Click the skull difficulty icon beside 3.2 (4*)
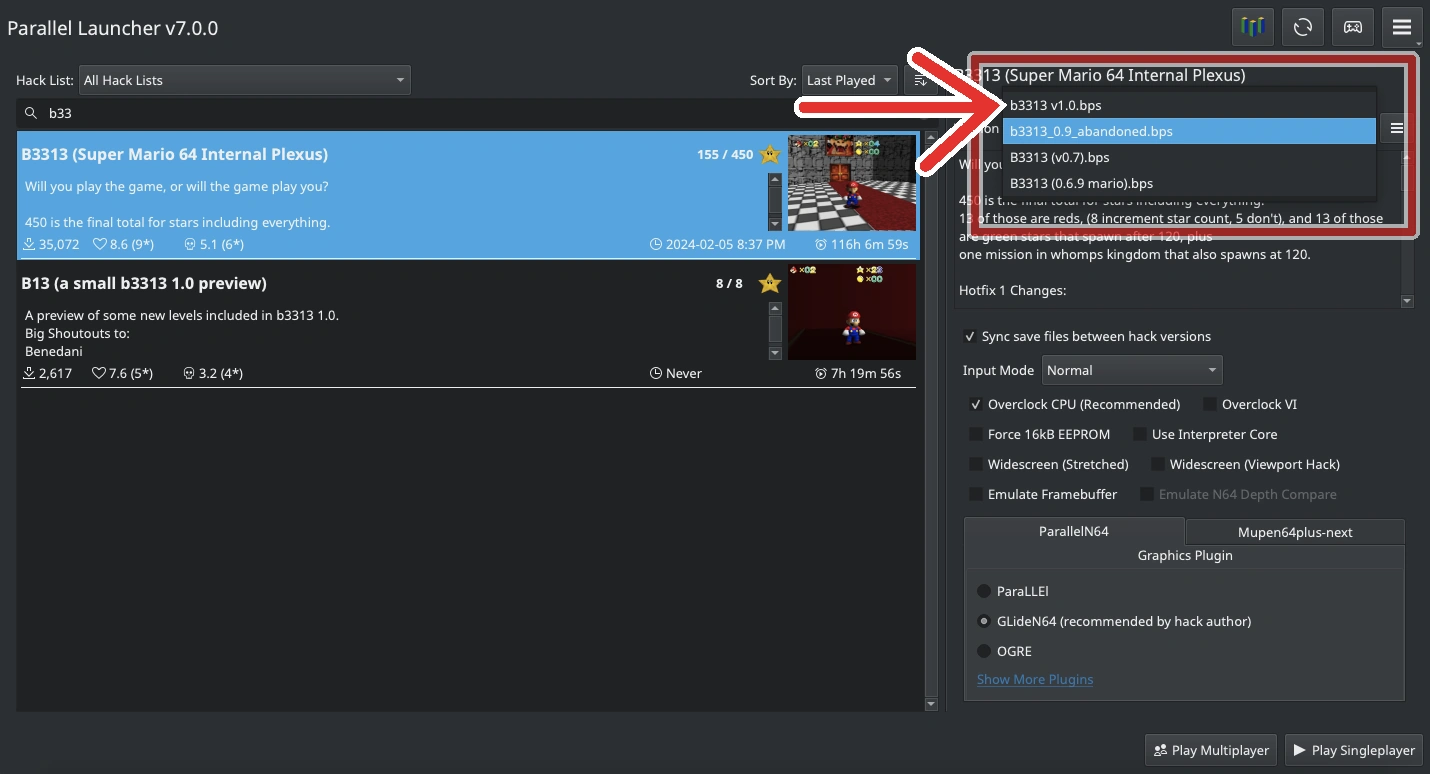The width and height of the screenshot is (1430, 774). pyautogui.click(x=190, y=373)
